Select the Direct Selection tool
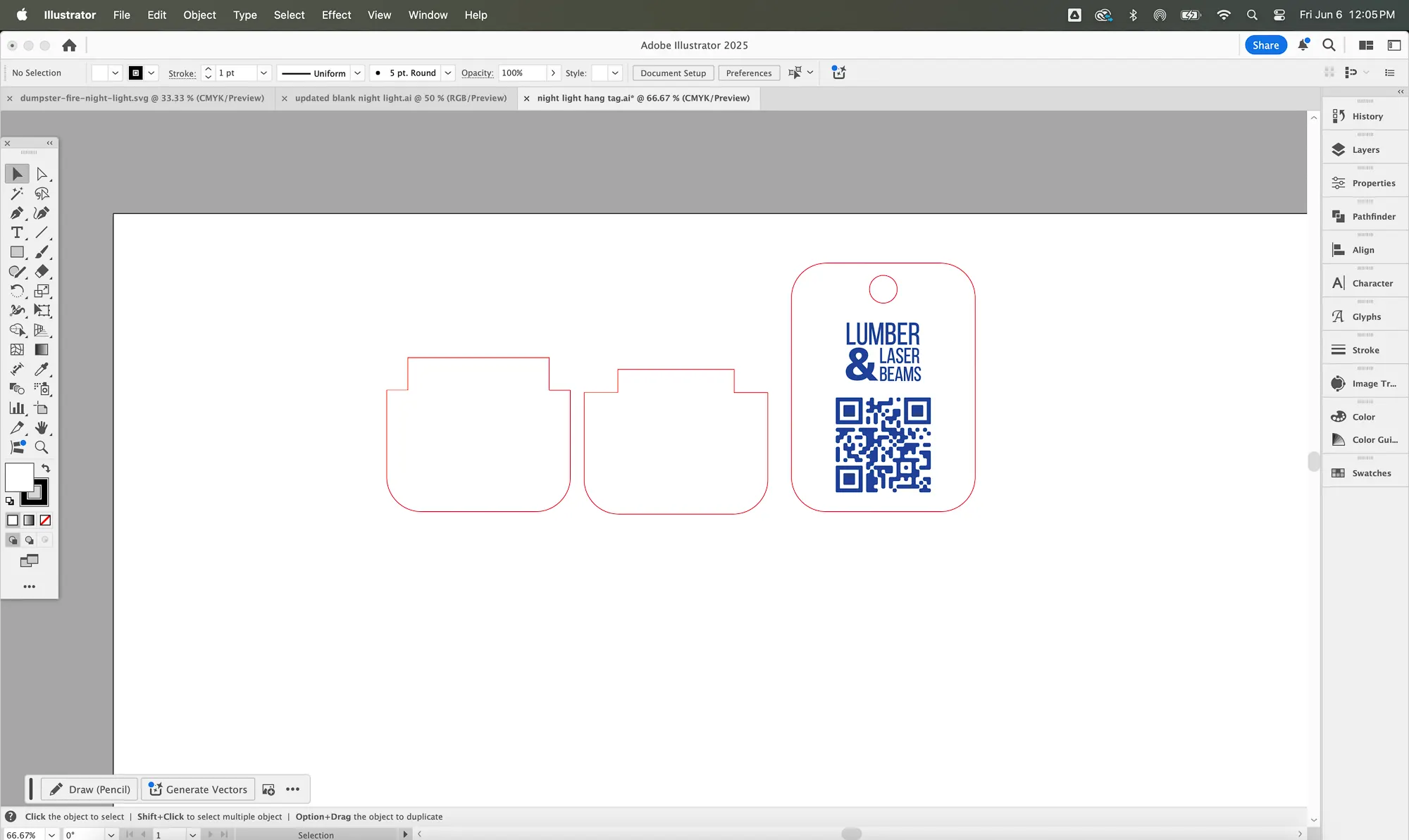 (42, 174)
